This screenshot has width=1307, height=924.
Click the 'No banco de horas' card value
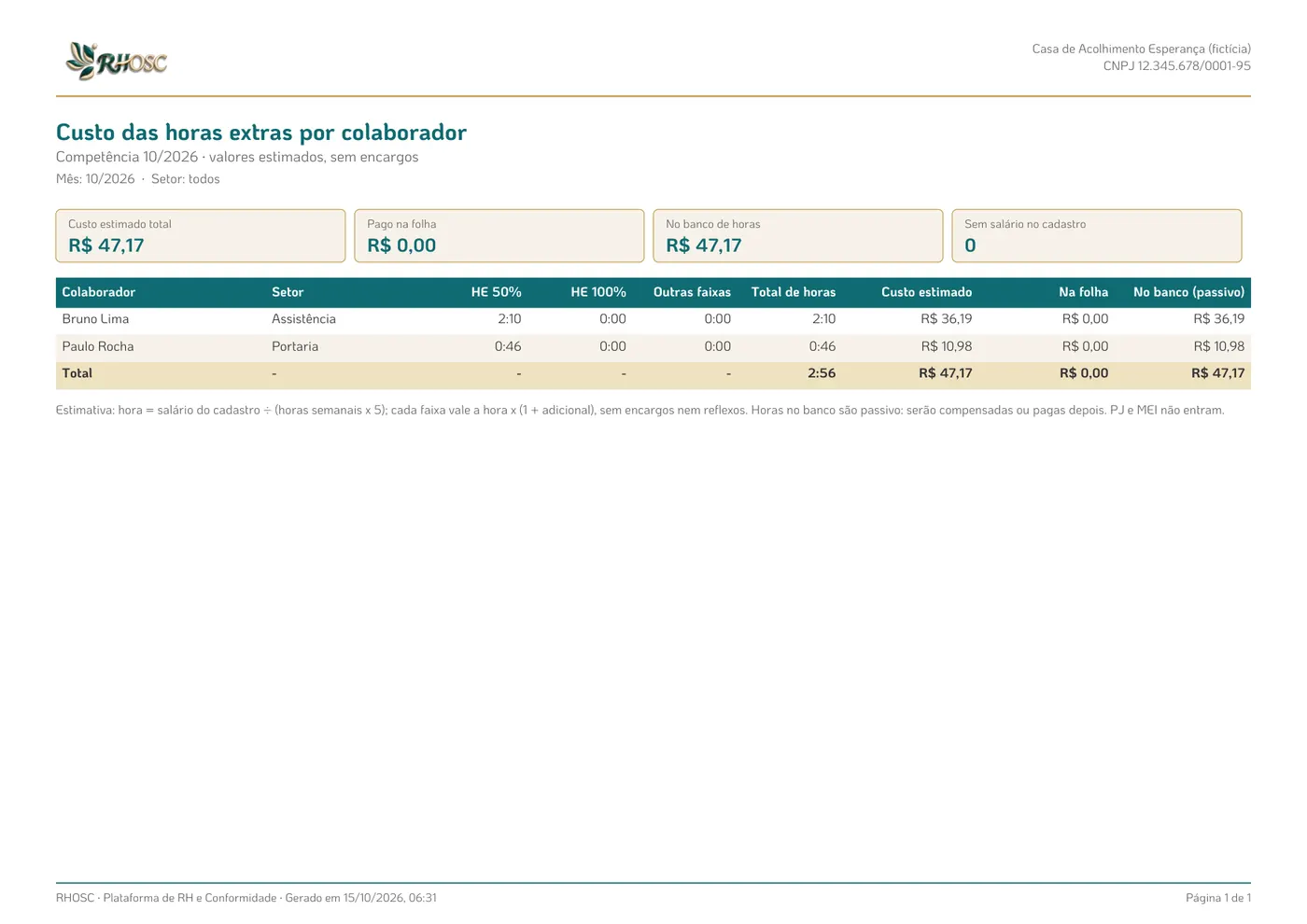tap(704, 245)
